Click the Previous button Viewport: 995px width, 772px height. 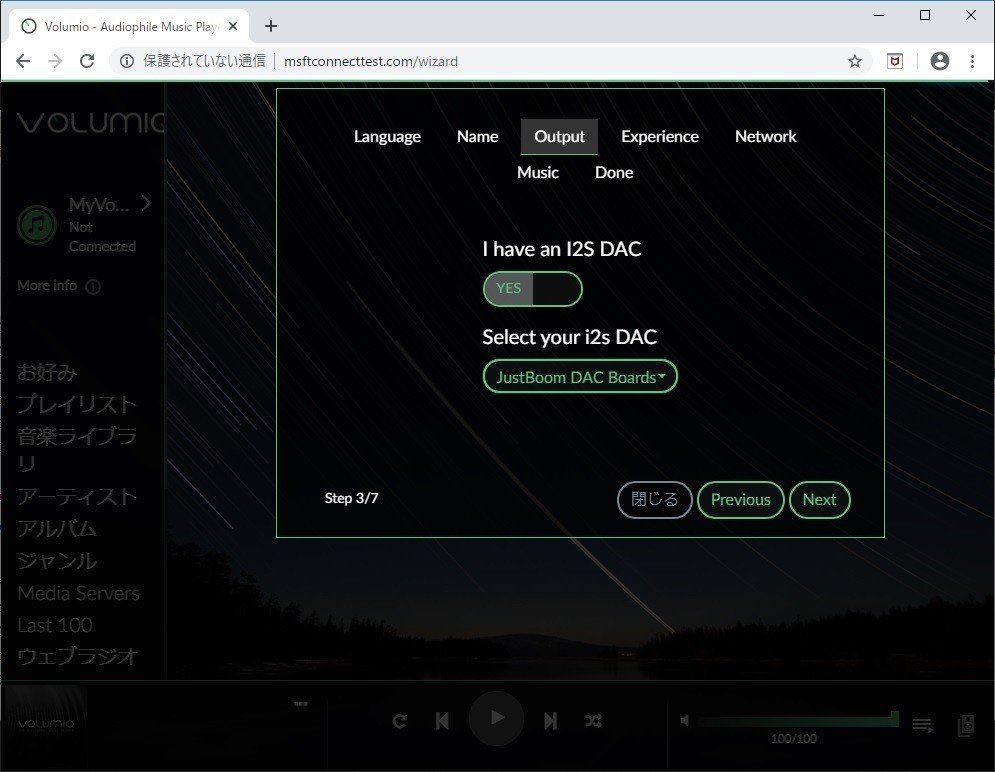tap(741, 500)
